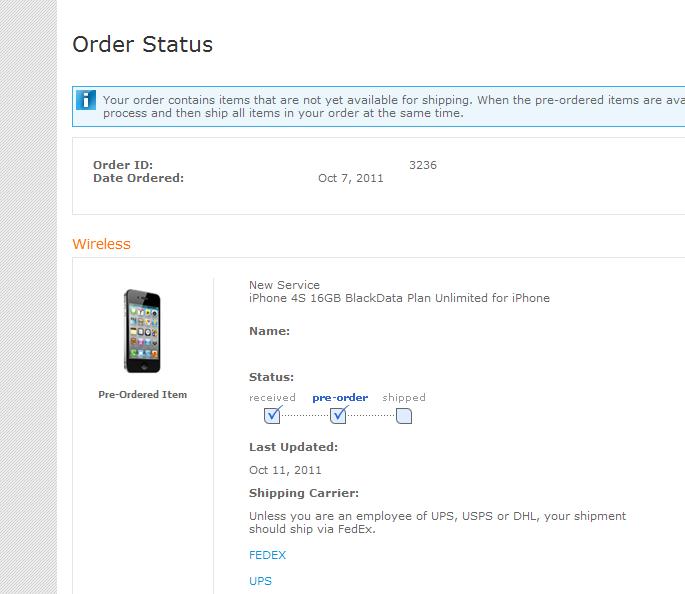Click the Oct 7, 2011 order date
The height and width of the screenshot is (594, 685).
pyautogui.click(x=350, y=178)
